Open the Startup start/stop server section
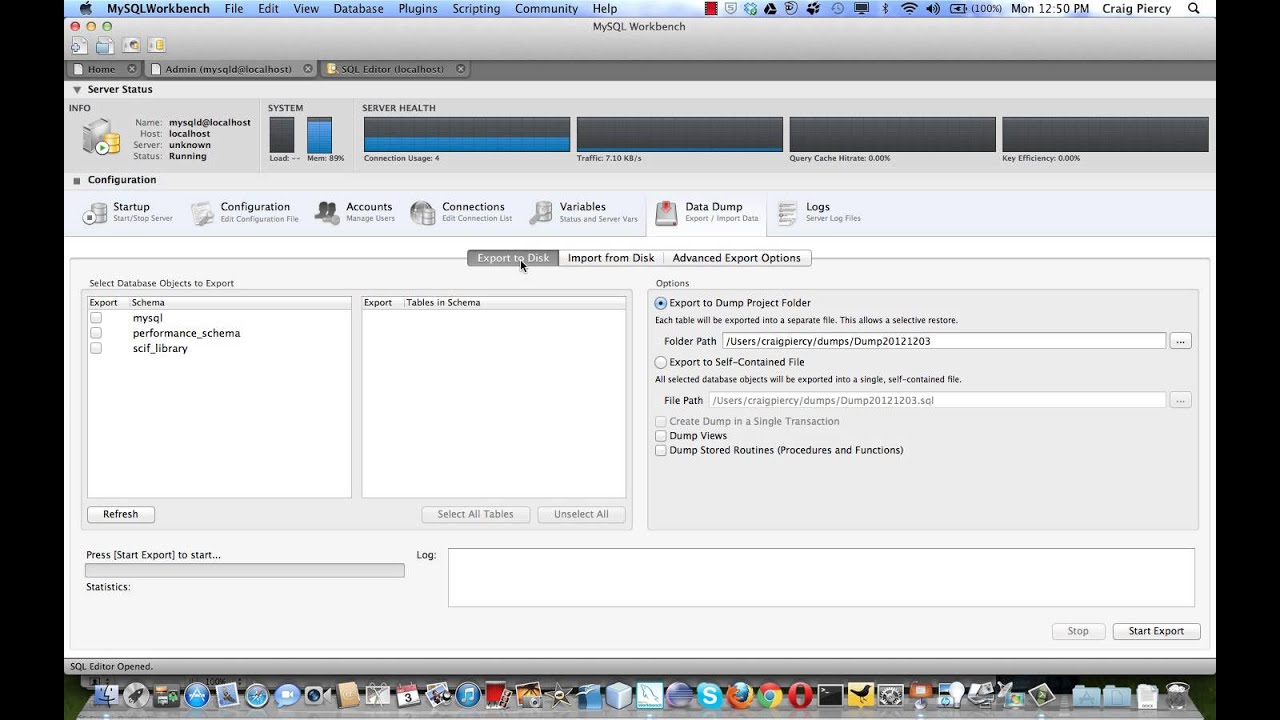 [x=128, y=212]
